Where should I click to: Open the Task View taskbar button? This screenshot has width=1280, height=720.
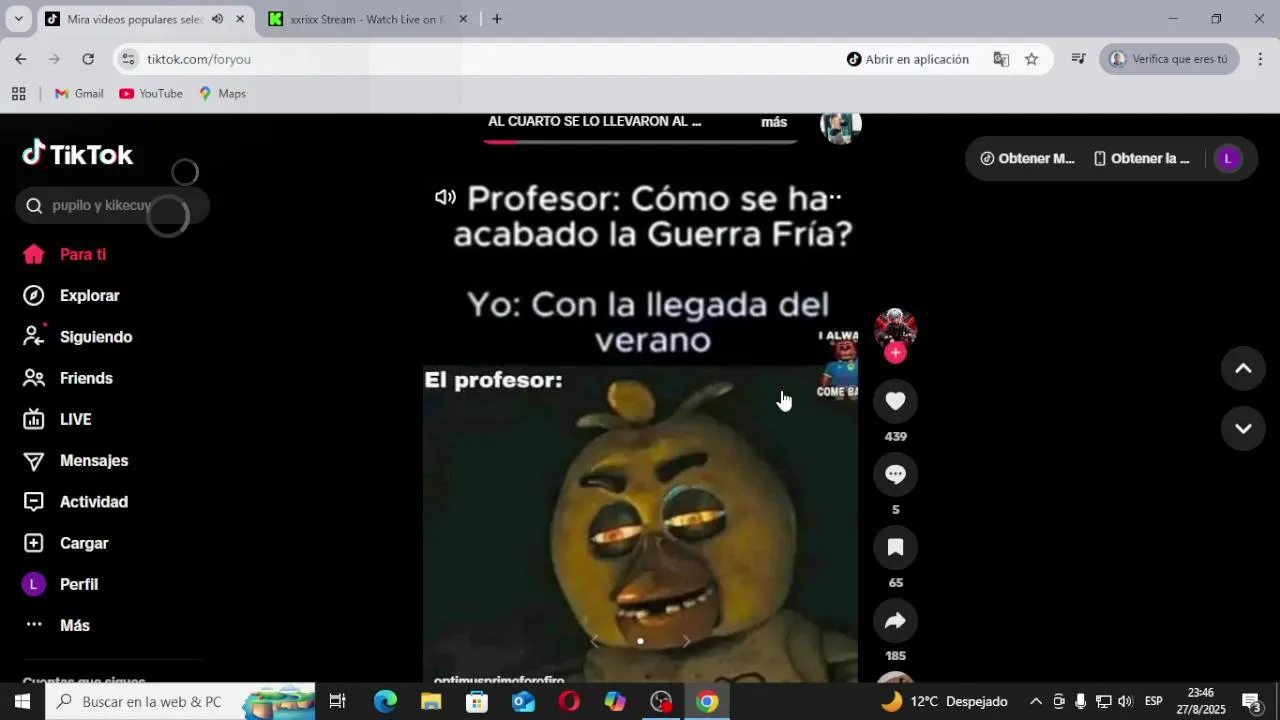[338, 702]
